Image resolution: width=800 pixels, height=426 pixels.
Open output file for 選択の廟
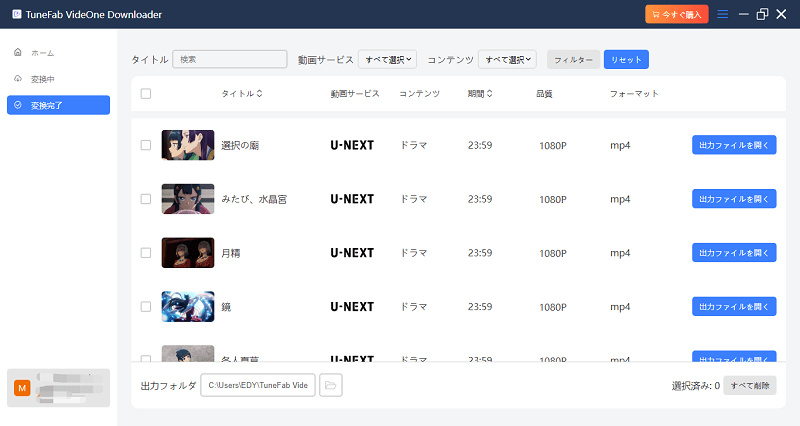734,145
